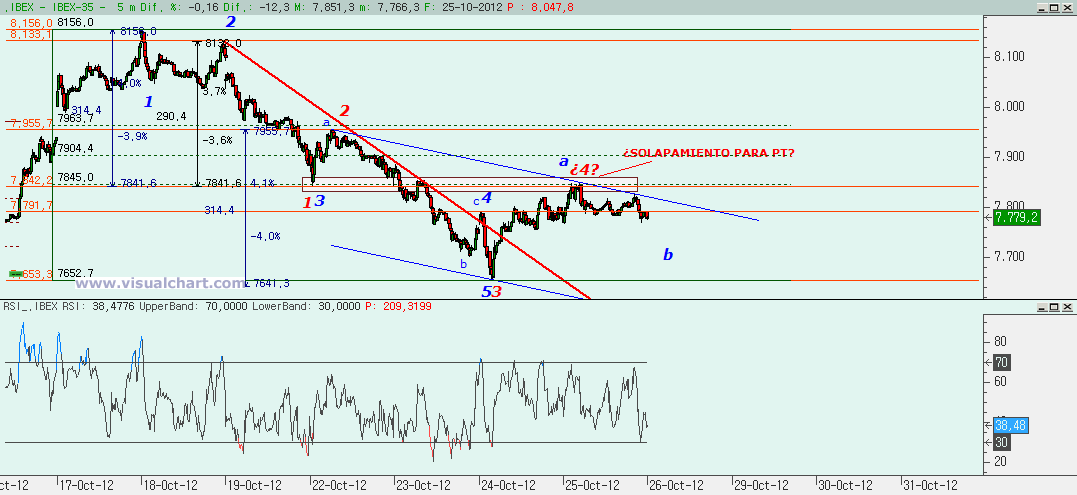Click the RSI value tag 38,48
This screenshot has height=495, width=1077.
point(1010,426)
